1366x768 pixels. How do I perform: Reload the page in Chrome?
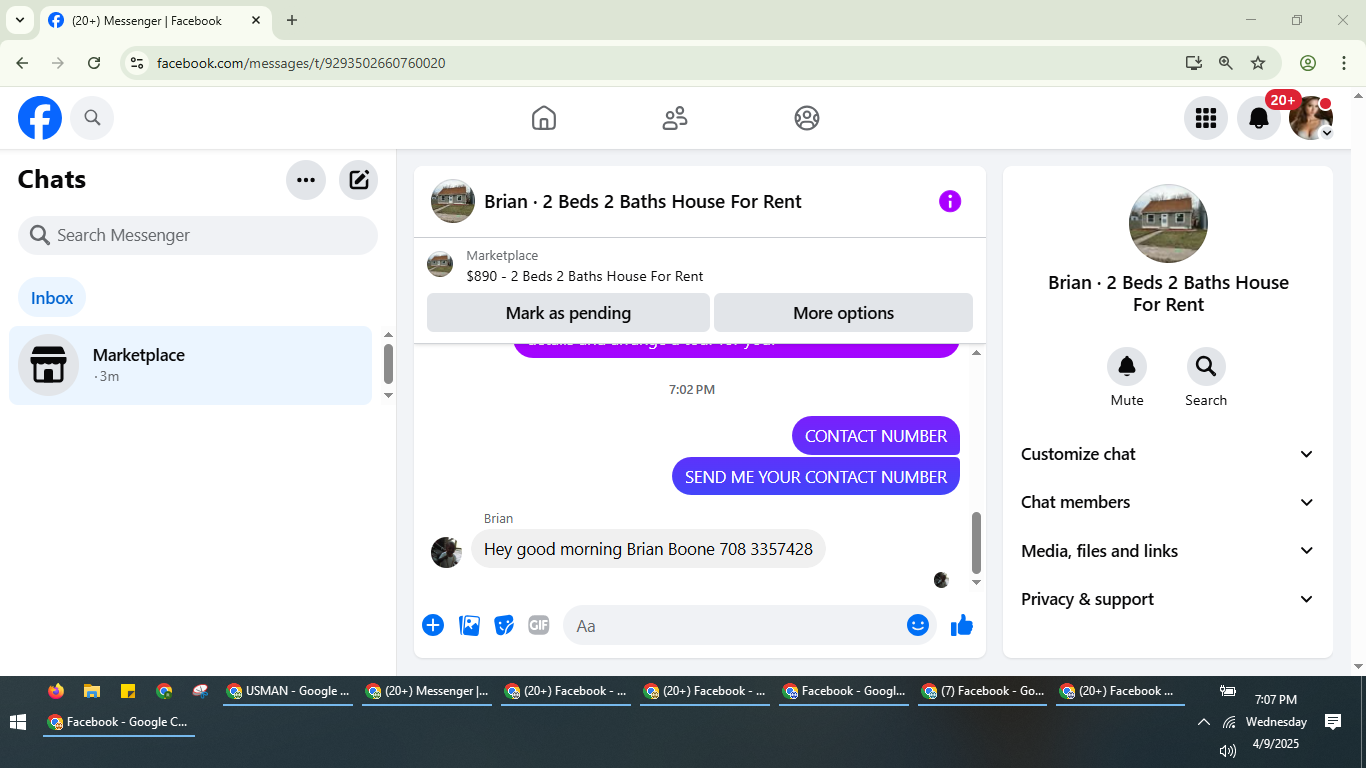94,63
